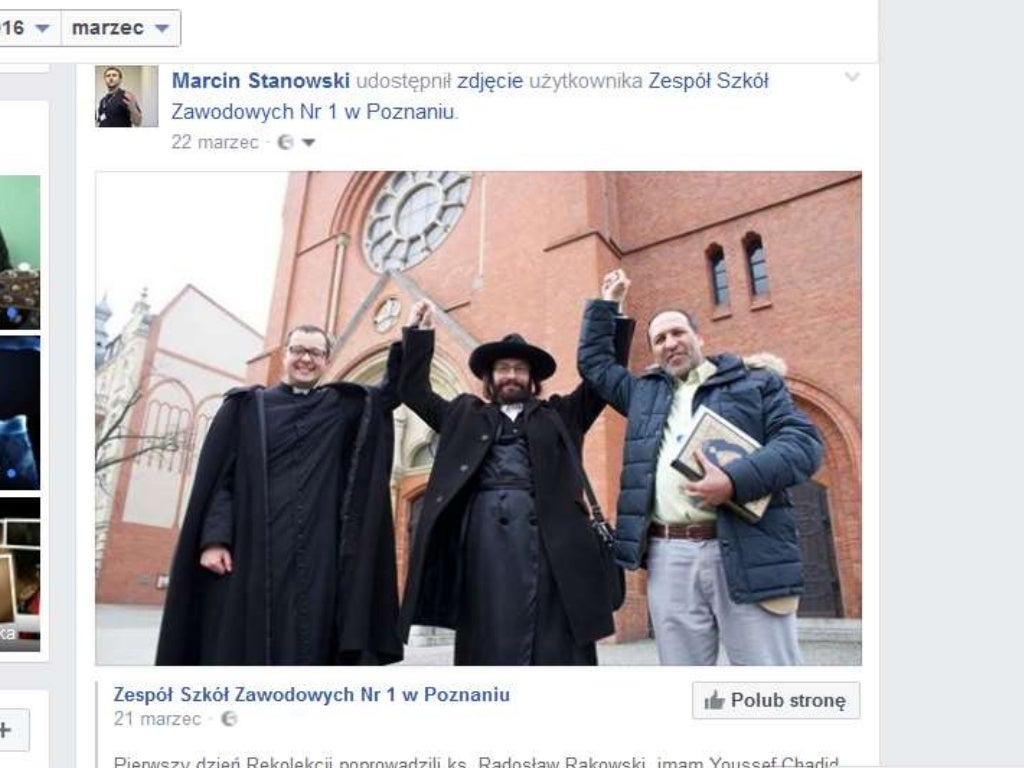Click the zdjęcie link in post header
Screen dimensions: 1024x768
pyautogui.click(x=490, y=81)
